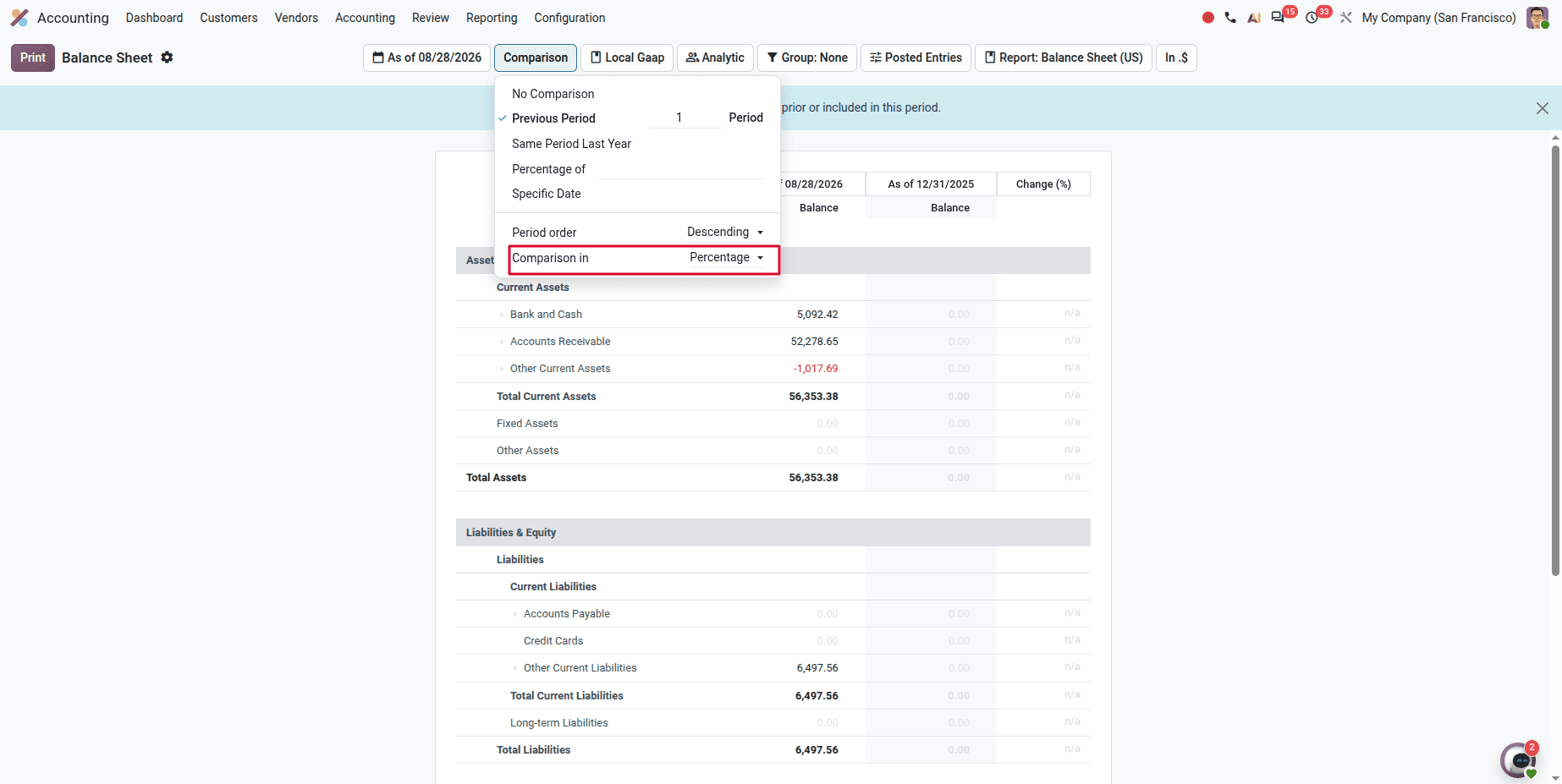Open Balance Sheet settings gear icon

tap(168, 58)
